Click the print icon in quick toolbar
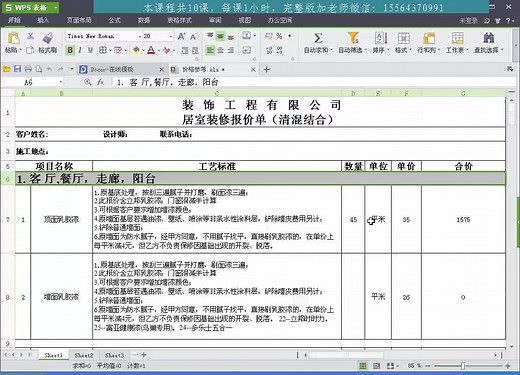This screenshot has height=375, width=520. click(x=28, y=69)
